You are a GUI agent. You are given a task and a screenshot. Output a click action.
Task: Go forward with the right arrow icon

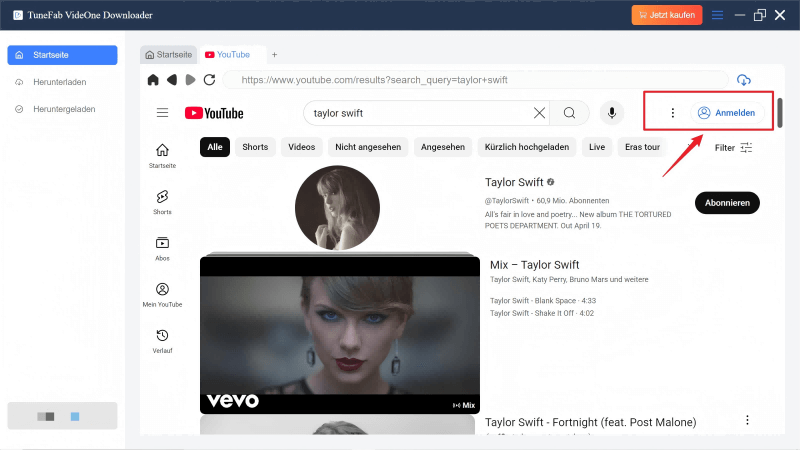[x=190, y=80]
